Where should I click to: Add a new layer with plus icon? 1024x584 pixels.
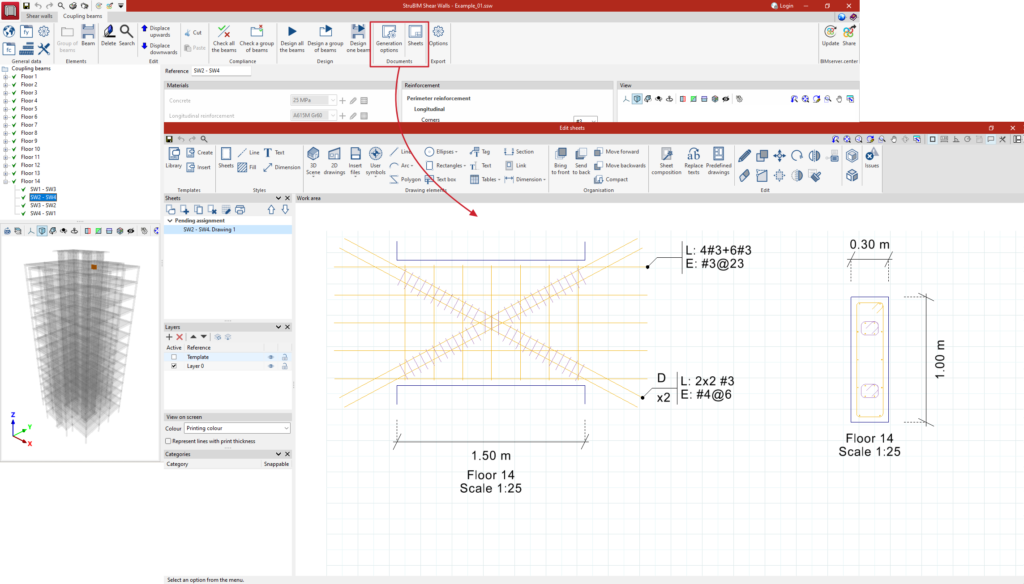point(170,338)
